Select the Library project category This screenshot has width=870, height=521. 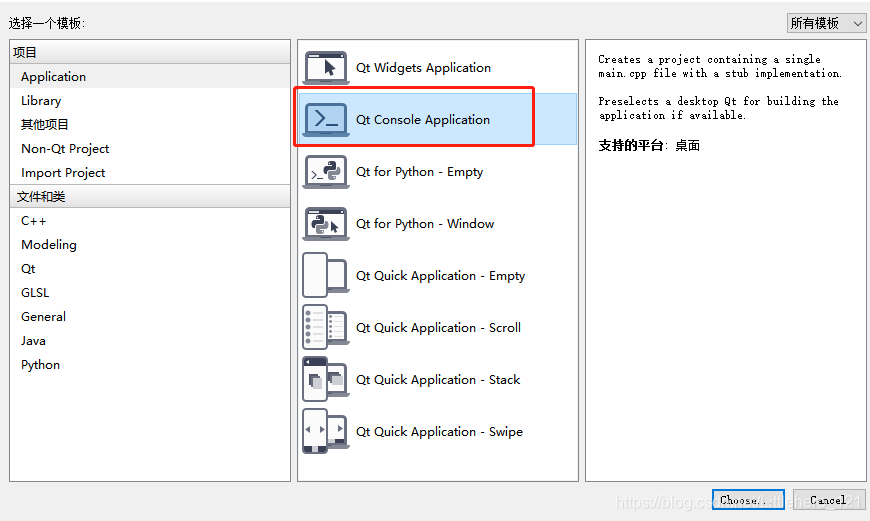click(x=150, y=101)
